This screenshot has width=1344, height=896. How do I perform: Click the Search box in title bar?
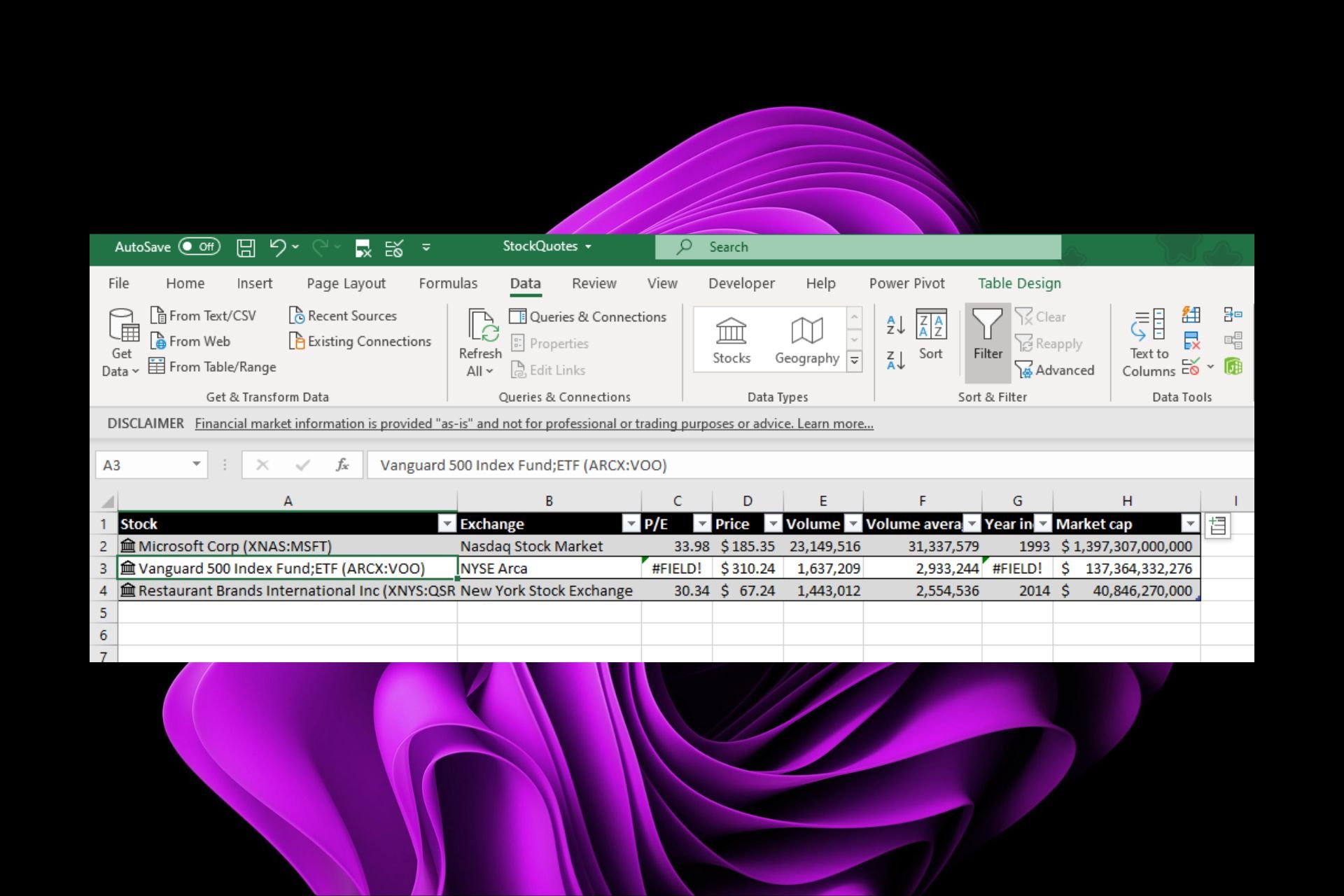[x=857, y=247]
